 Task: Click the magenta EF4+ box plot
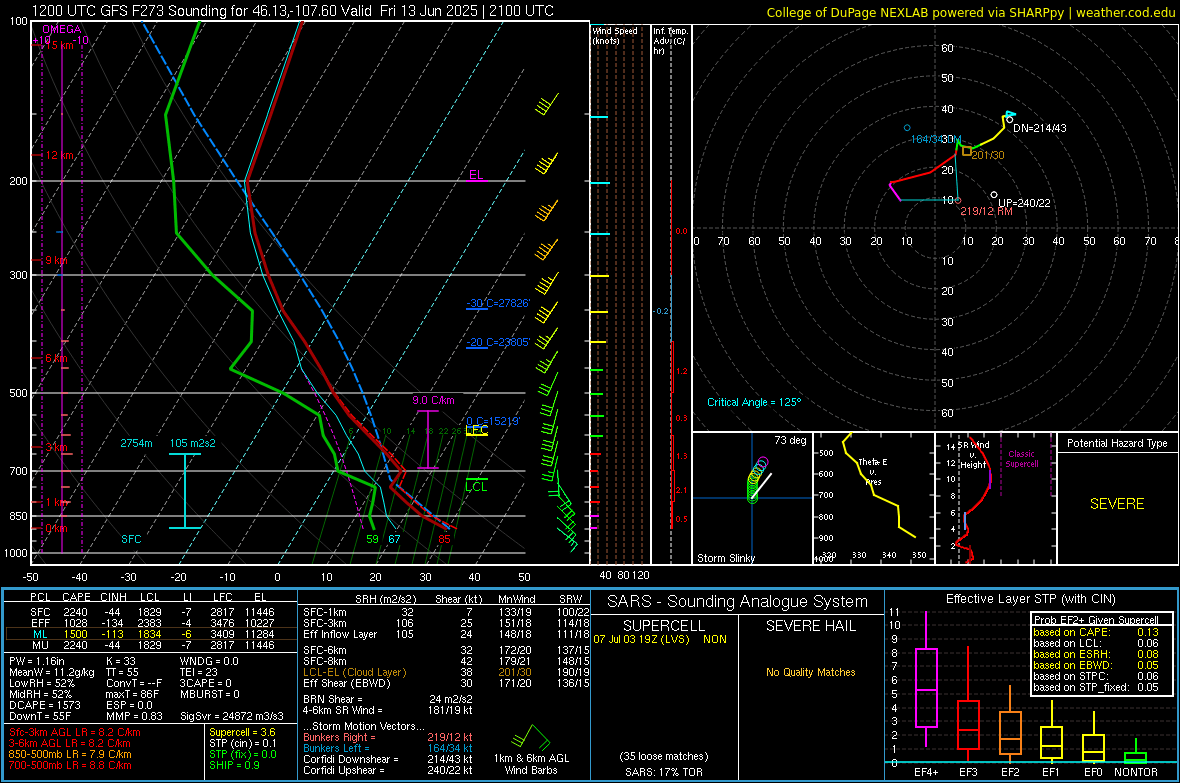pos(926,680)
